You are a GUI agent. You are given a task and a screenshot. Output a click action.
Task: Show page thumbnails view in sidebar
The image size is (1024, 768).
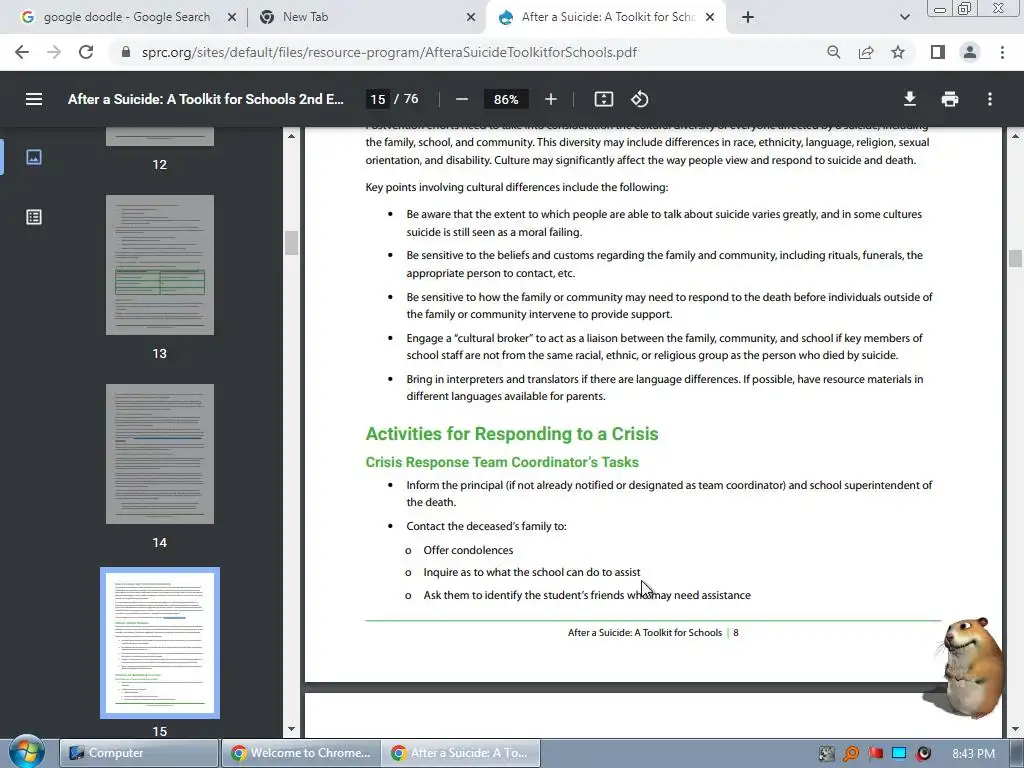(34, 157)
